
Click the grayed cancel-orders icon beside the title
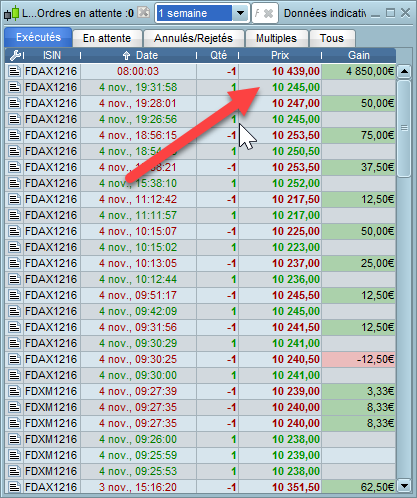click(x=144, y=12)
